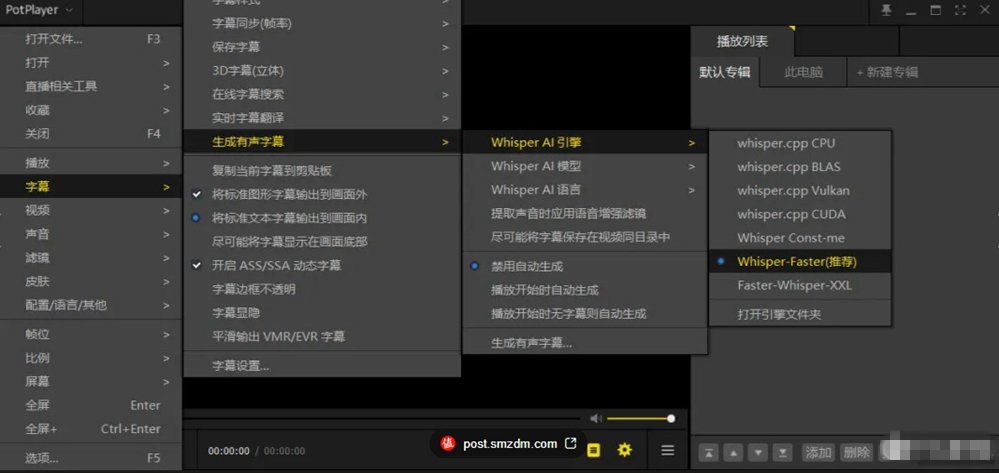Expand the 保存字幕 submenu
This screenshot has width=999, height=473.
(x=322, y=47)
